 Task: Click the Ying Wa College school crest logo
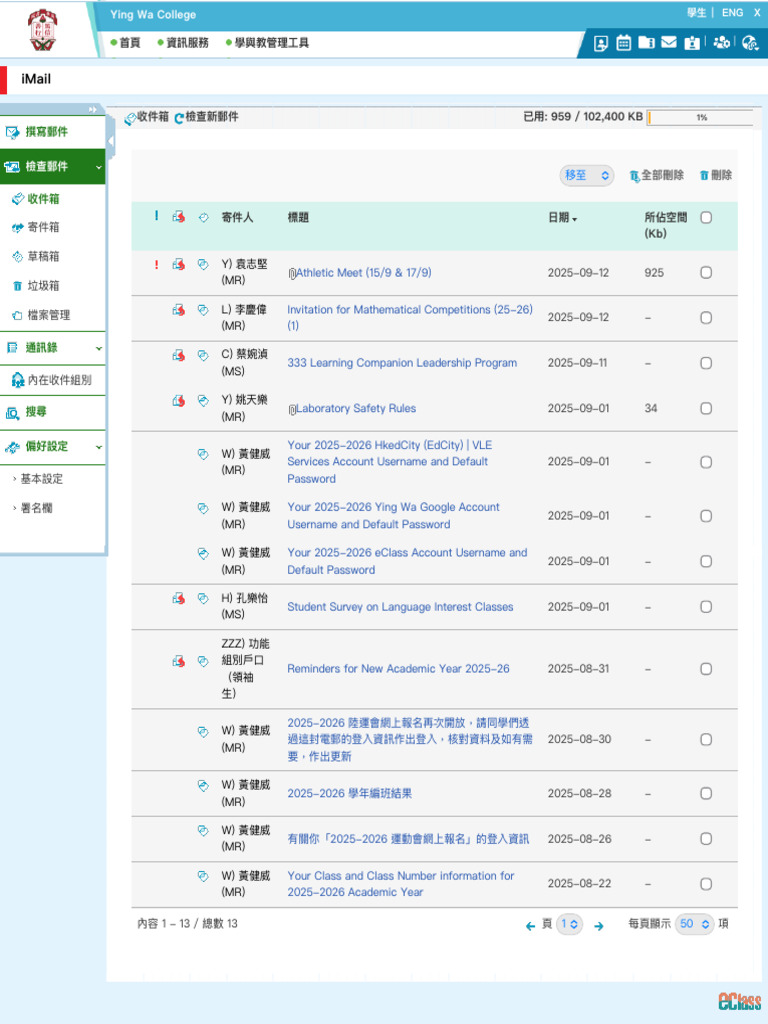[x=42, y=29]
